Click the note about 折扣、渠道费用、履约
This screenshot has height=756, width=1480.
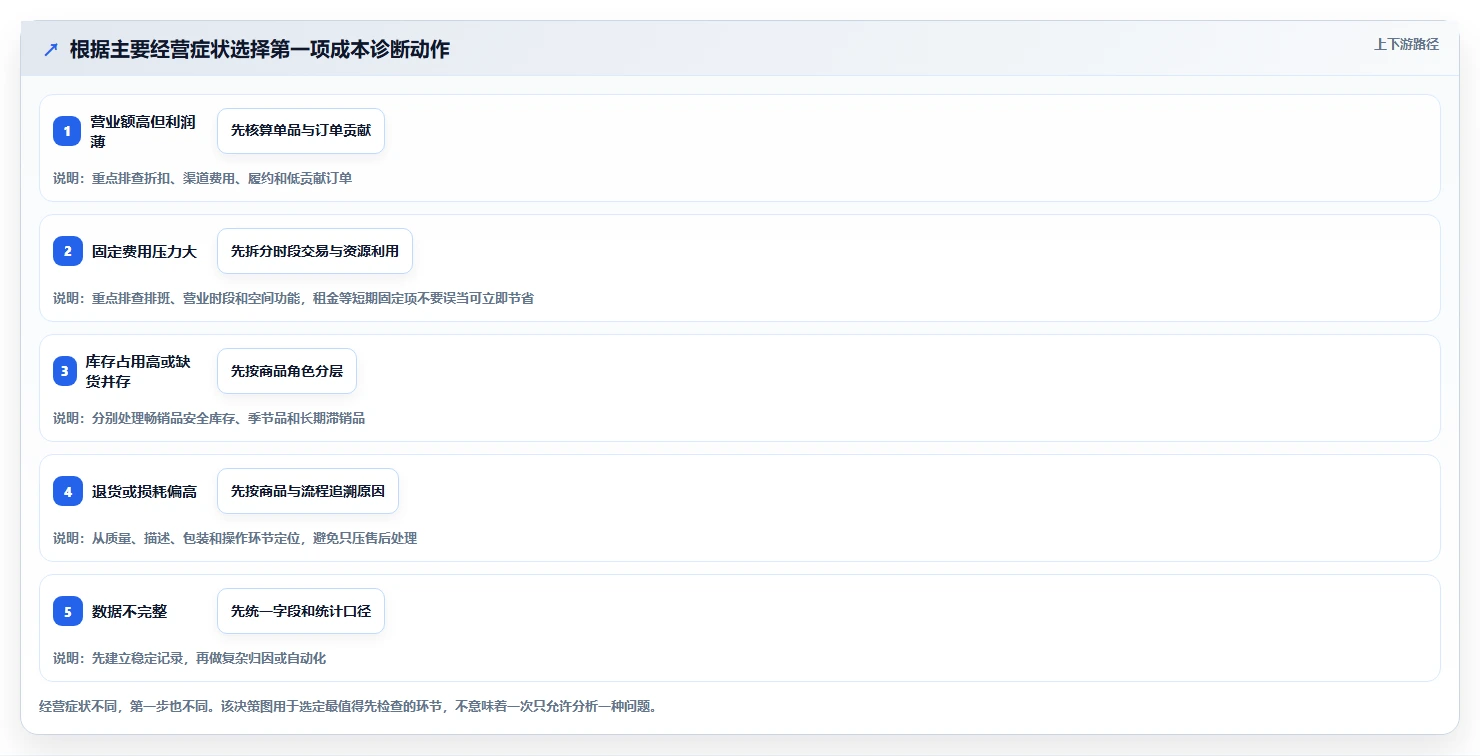point(203,178)
